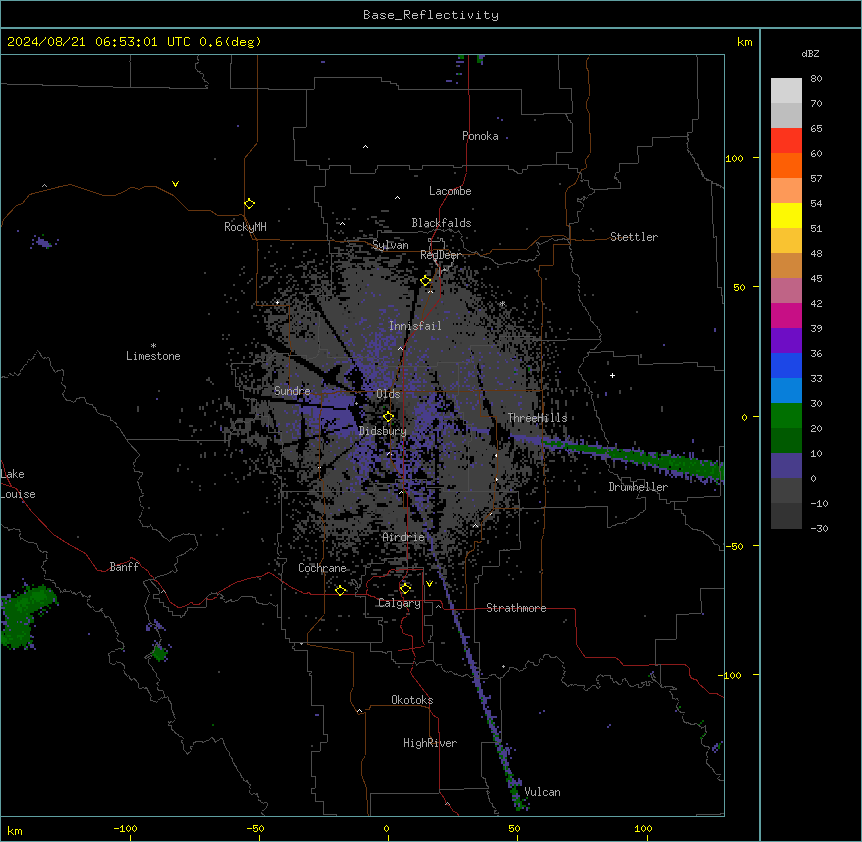Select the purple 10 dBZ color swatch
Image resolution: width=862 pixels, height=842 pixels.
point(786,466)
